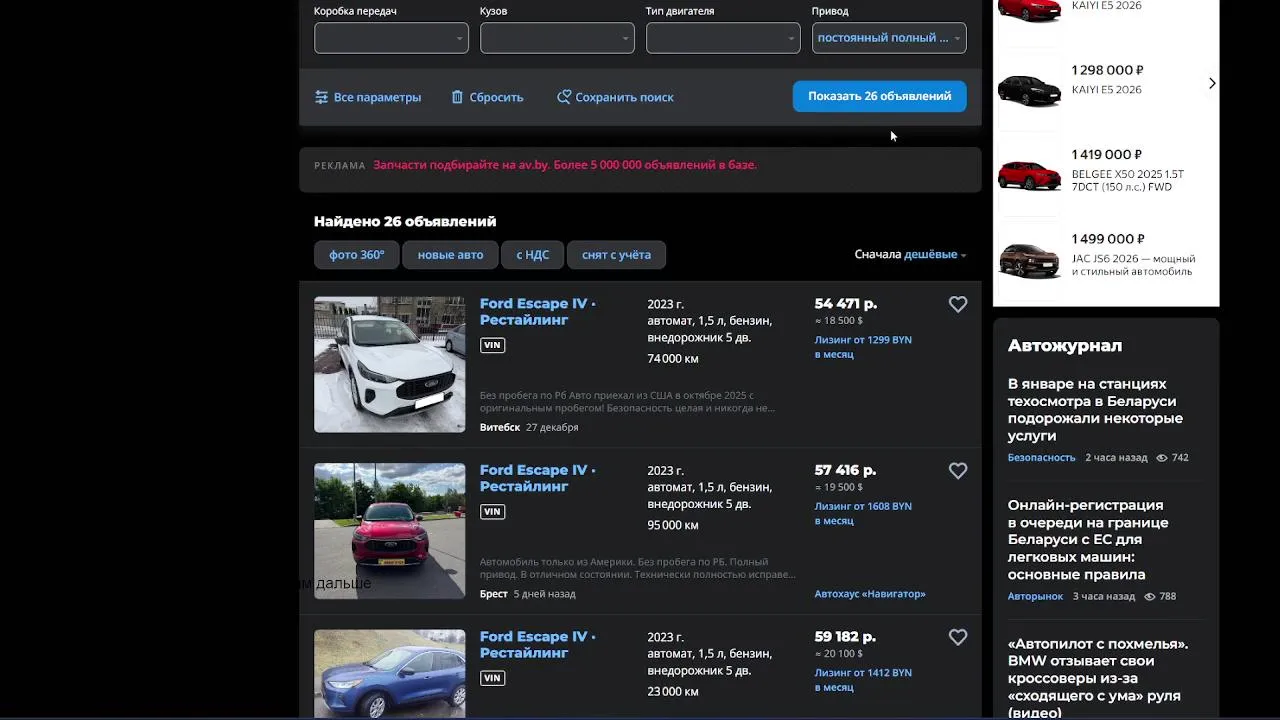
Task: Click the Витебск 27 декабря location text
Action: pyautogui.click(x=529, y=428)
